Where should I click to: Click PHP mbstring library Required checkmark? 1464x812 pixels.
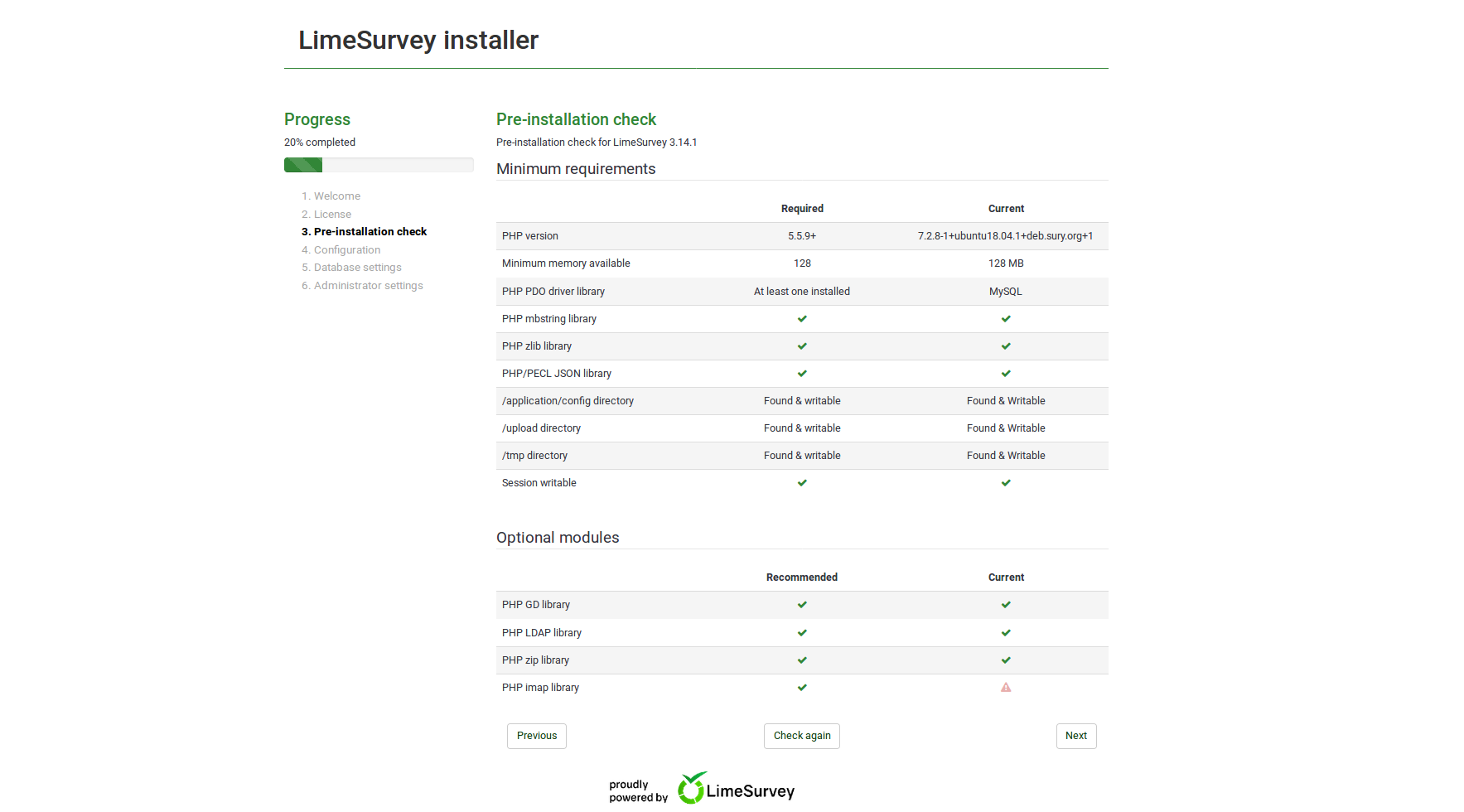click(x=802, y=319)
